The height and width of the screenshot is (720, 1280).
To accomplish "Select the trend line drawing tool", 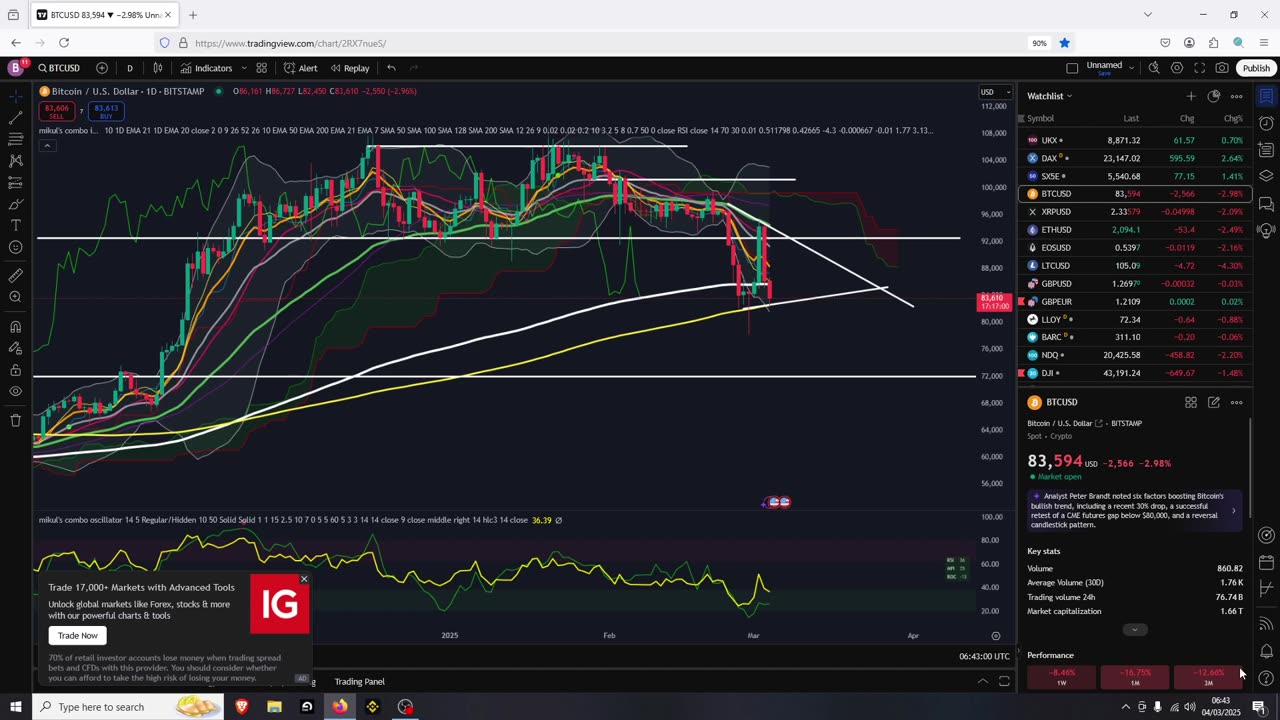I will [x=15, y=118].
